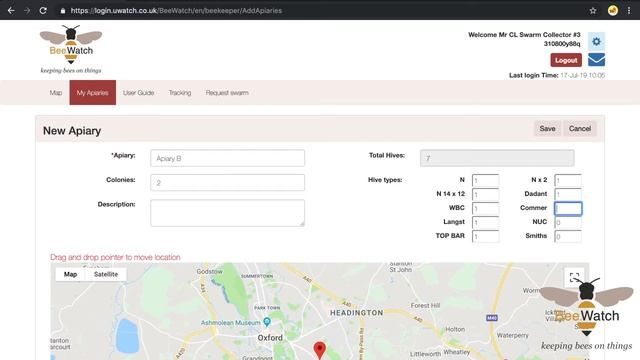Click the TOP BAR hive count field
640x360 pixels.
tap(485, 236)
